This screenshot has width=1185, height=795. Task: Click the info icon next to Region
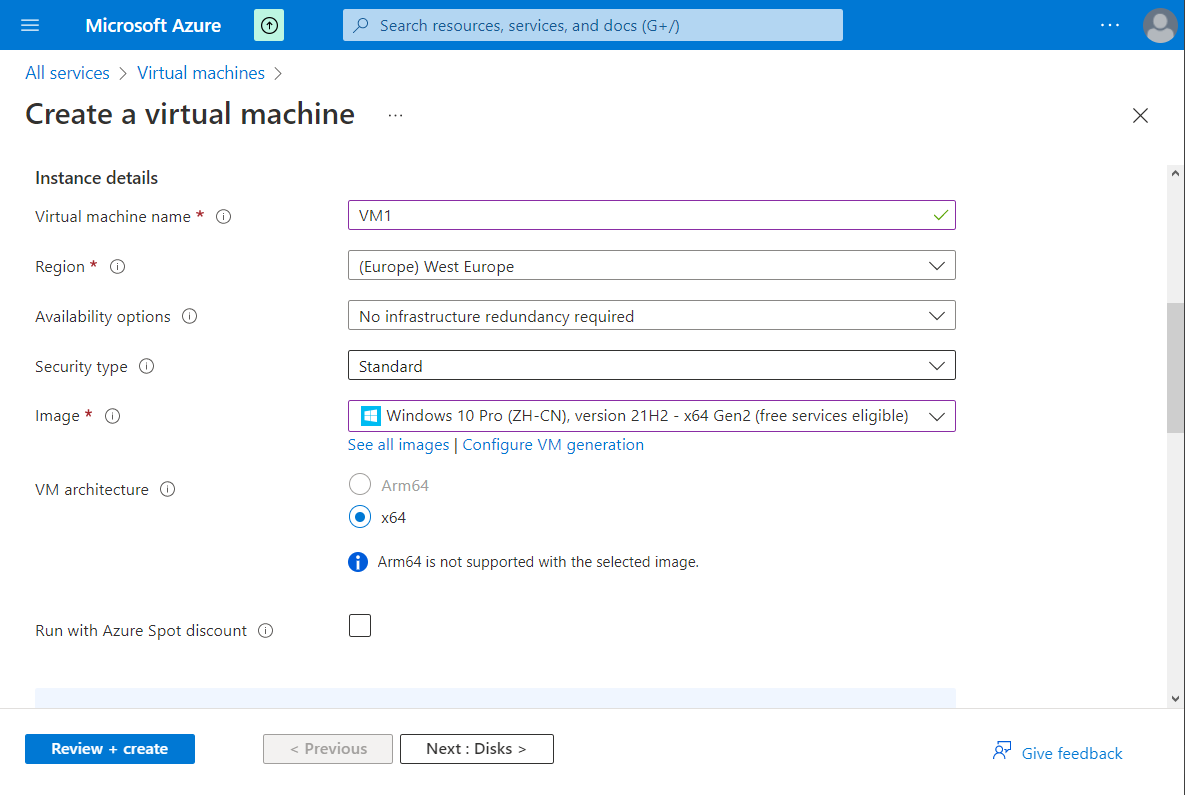tap(117, 267)
